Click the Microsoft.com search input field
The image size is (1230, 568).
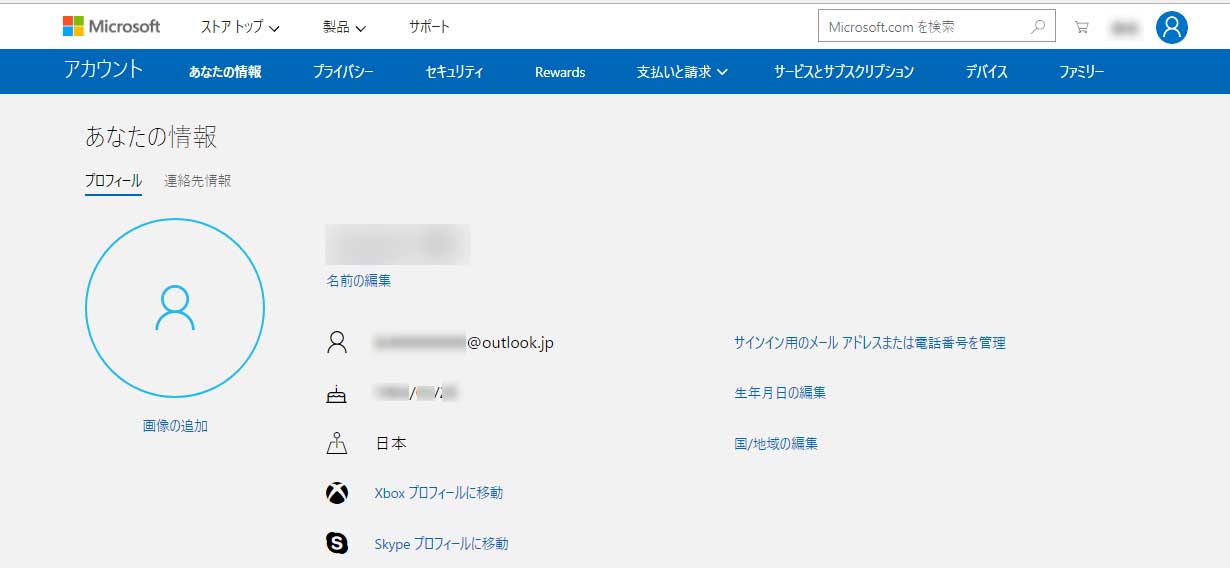920,27
